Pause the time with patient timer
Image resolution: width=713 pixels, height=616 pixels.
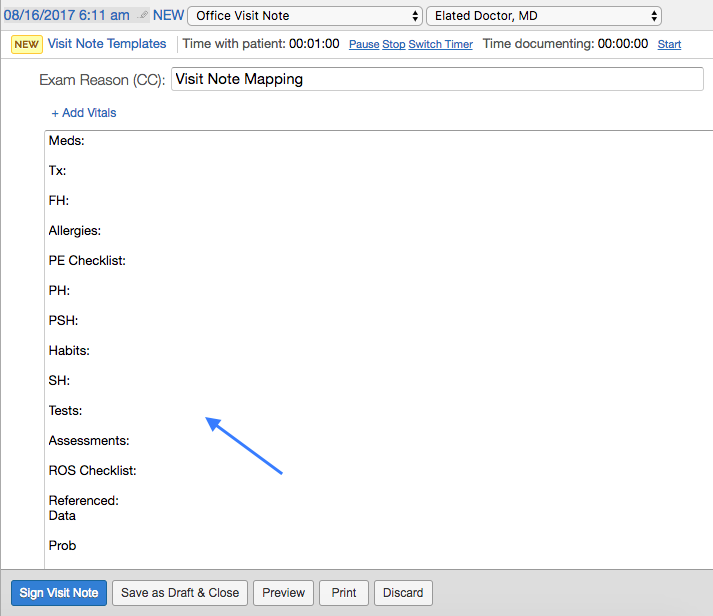[364, 45]
